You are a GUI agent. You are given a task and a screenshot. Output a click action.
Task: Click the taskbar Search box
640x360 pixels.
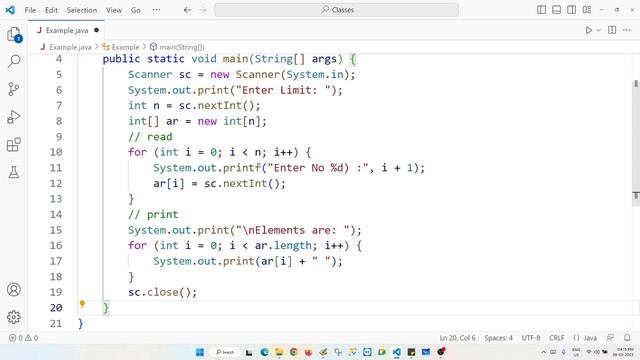point(224,352)
